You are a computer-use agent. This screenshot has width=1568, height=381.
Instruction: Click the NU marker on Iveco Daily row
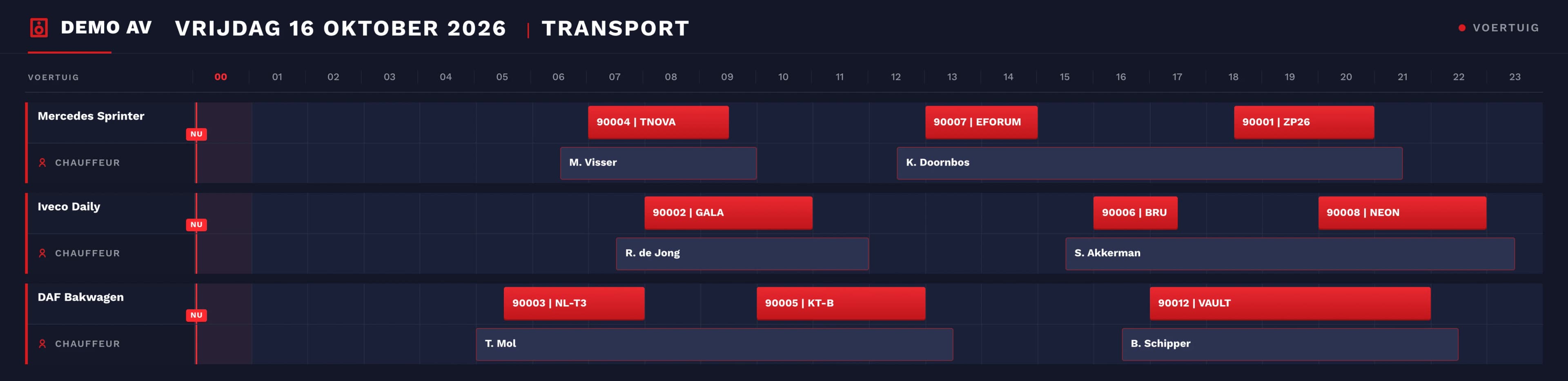196,225
